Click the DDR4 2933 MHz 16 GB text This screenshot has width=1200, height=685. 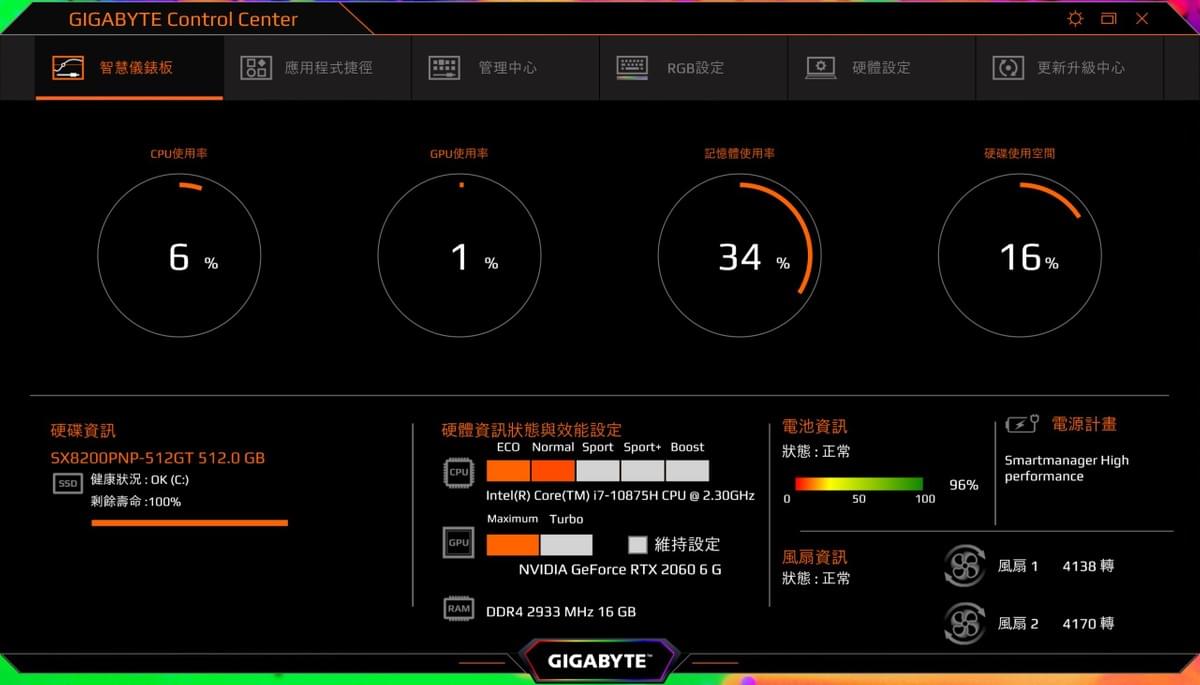click(561, 611)
